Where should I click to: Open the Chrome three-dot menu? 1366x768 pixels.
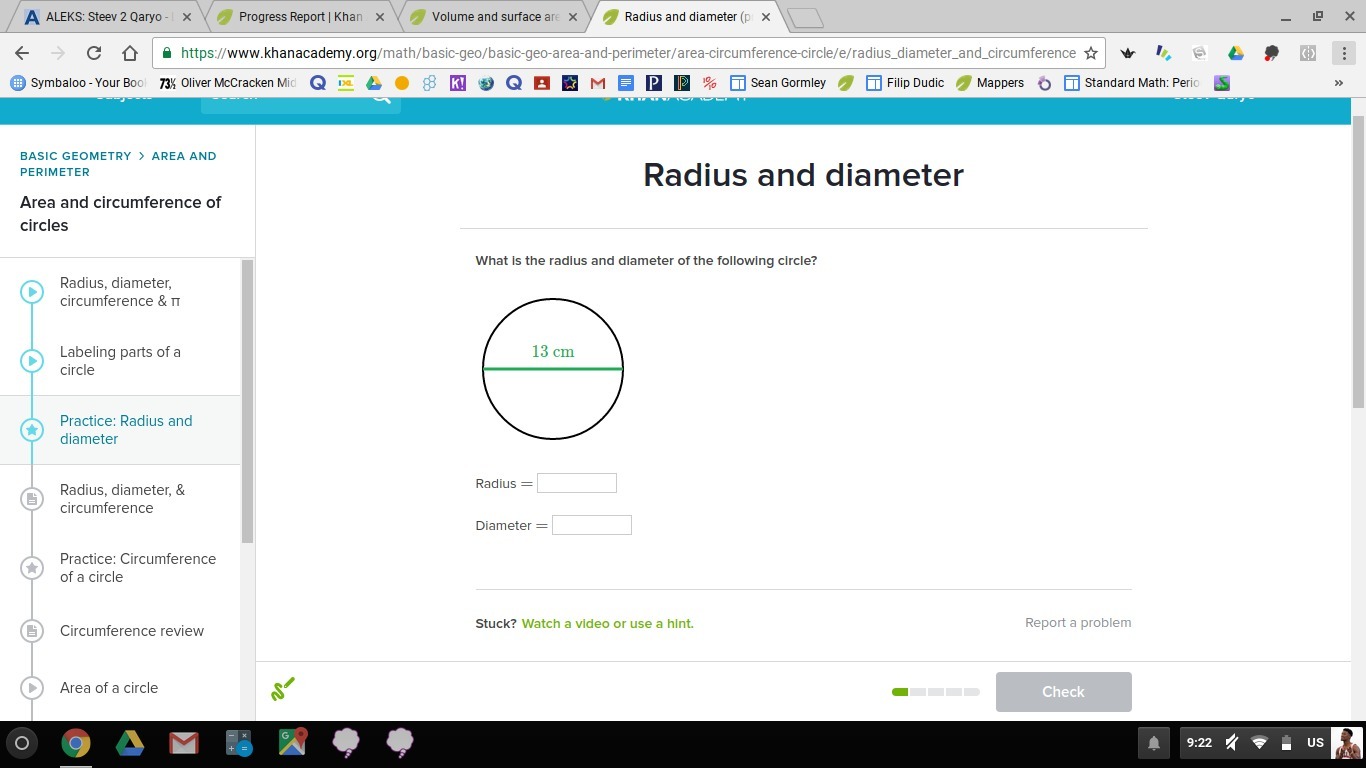1343,53
